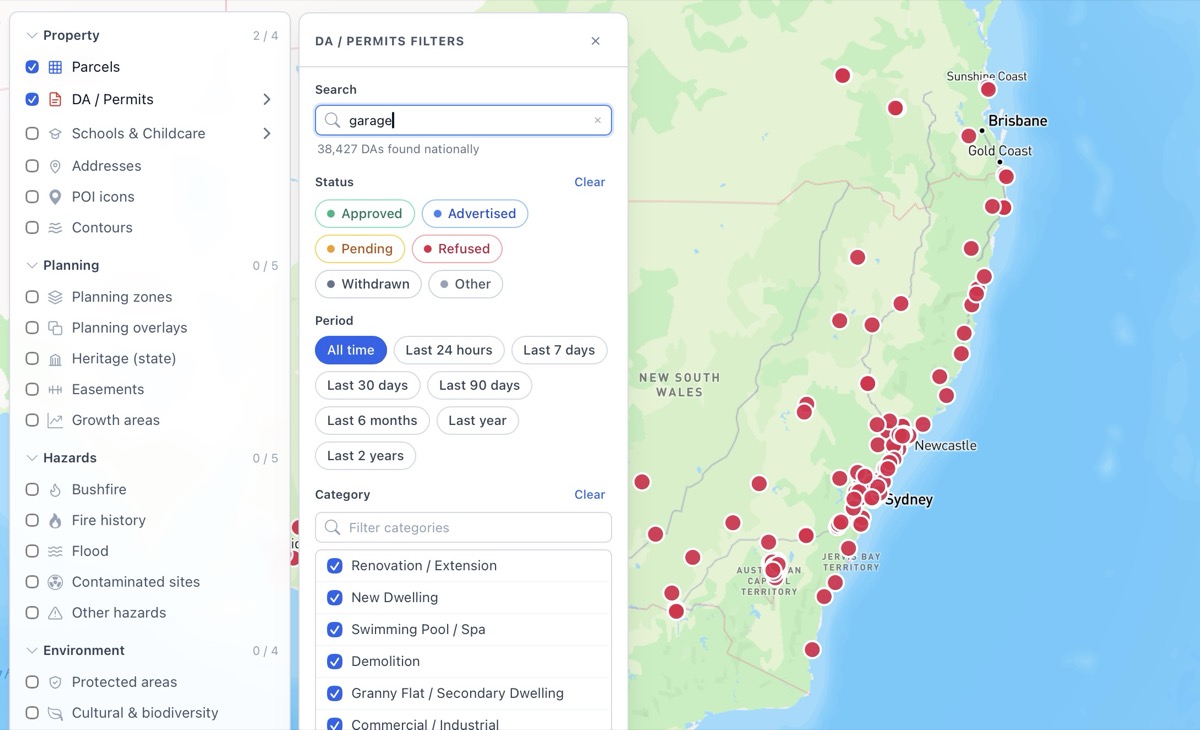Uncheck the Parcels layer checkbox
Image resolution: width=1200 pixels, height=730 pixels.
32,67
